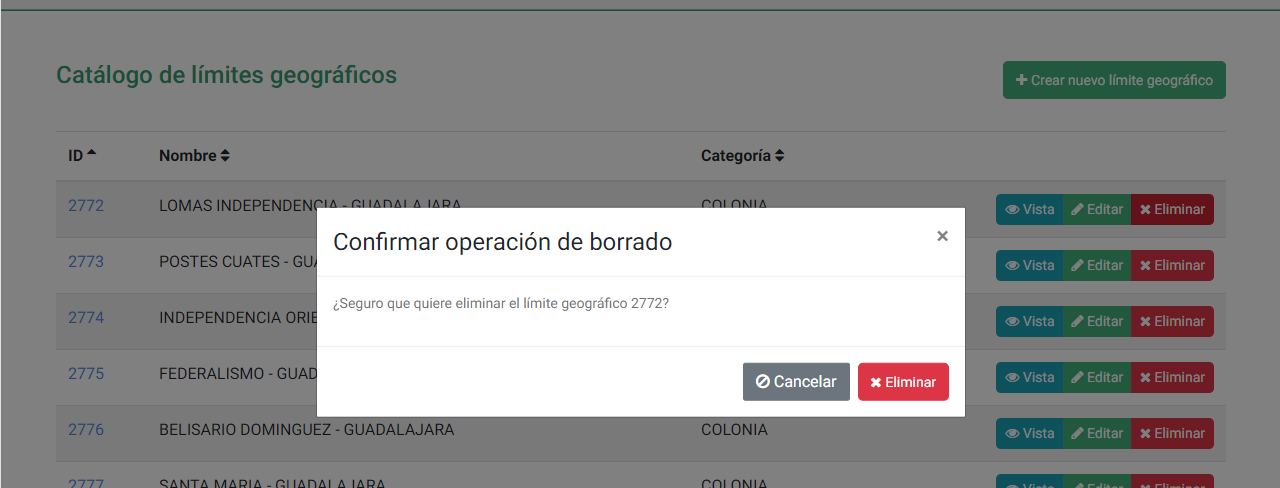1280x488 pixels.
Task: Edit row 2774 with Editar button
Action: click(x=1097, y=321)
